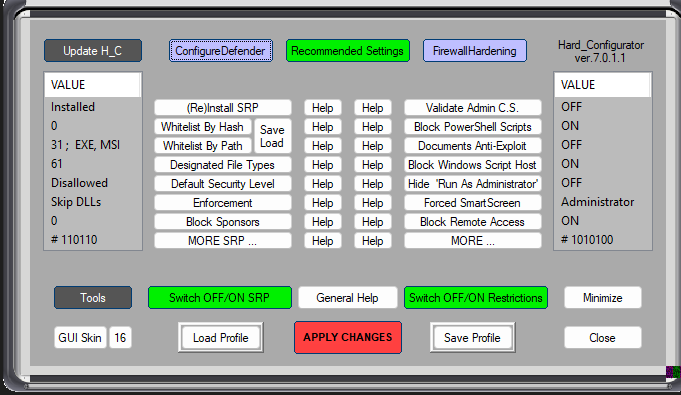Click the Minimize button

(602, 298)
